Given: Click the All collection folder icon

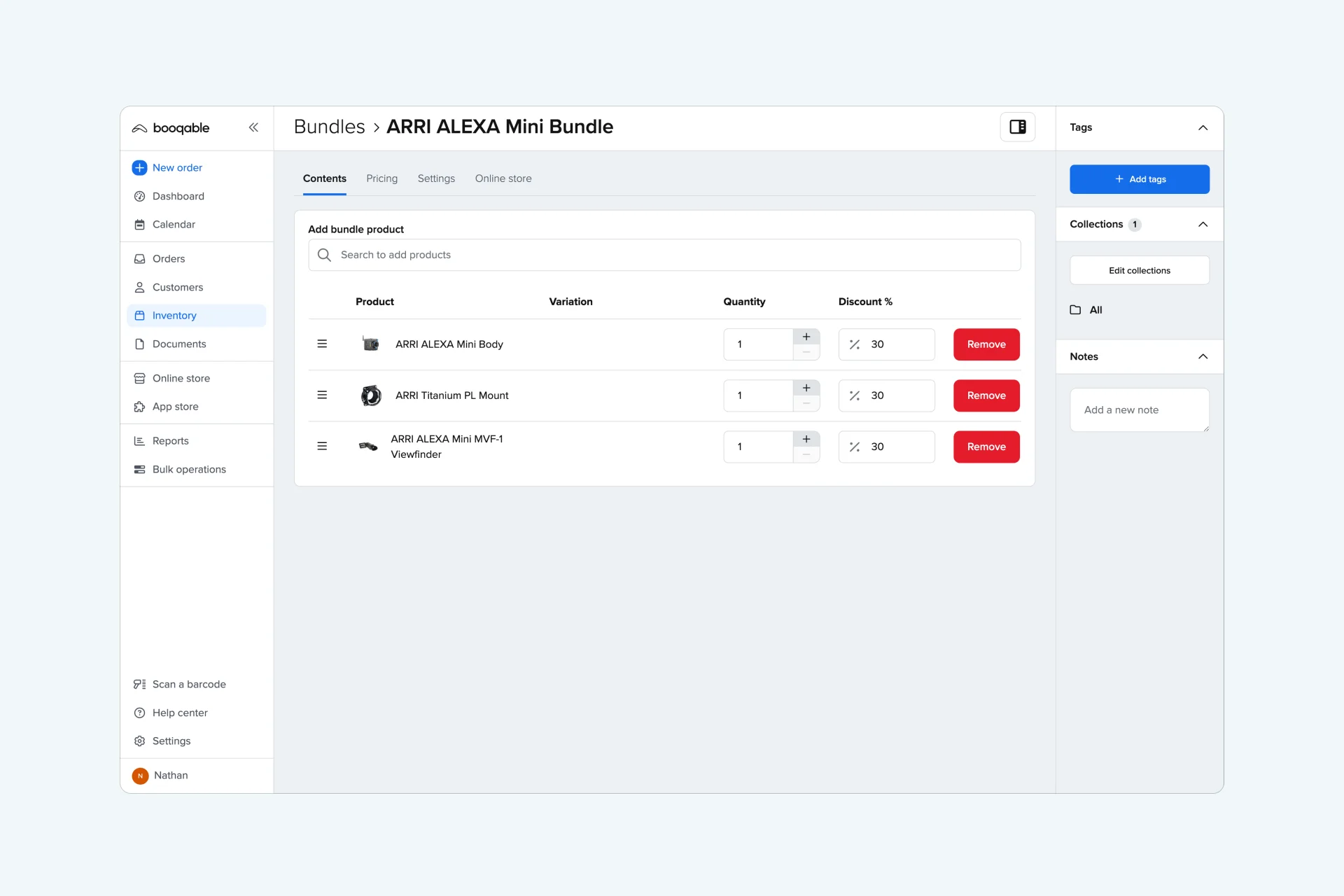Looking at the screenshot, I should [x=1075, y=310].
